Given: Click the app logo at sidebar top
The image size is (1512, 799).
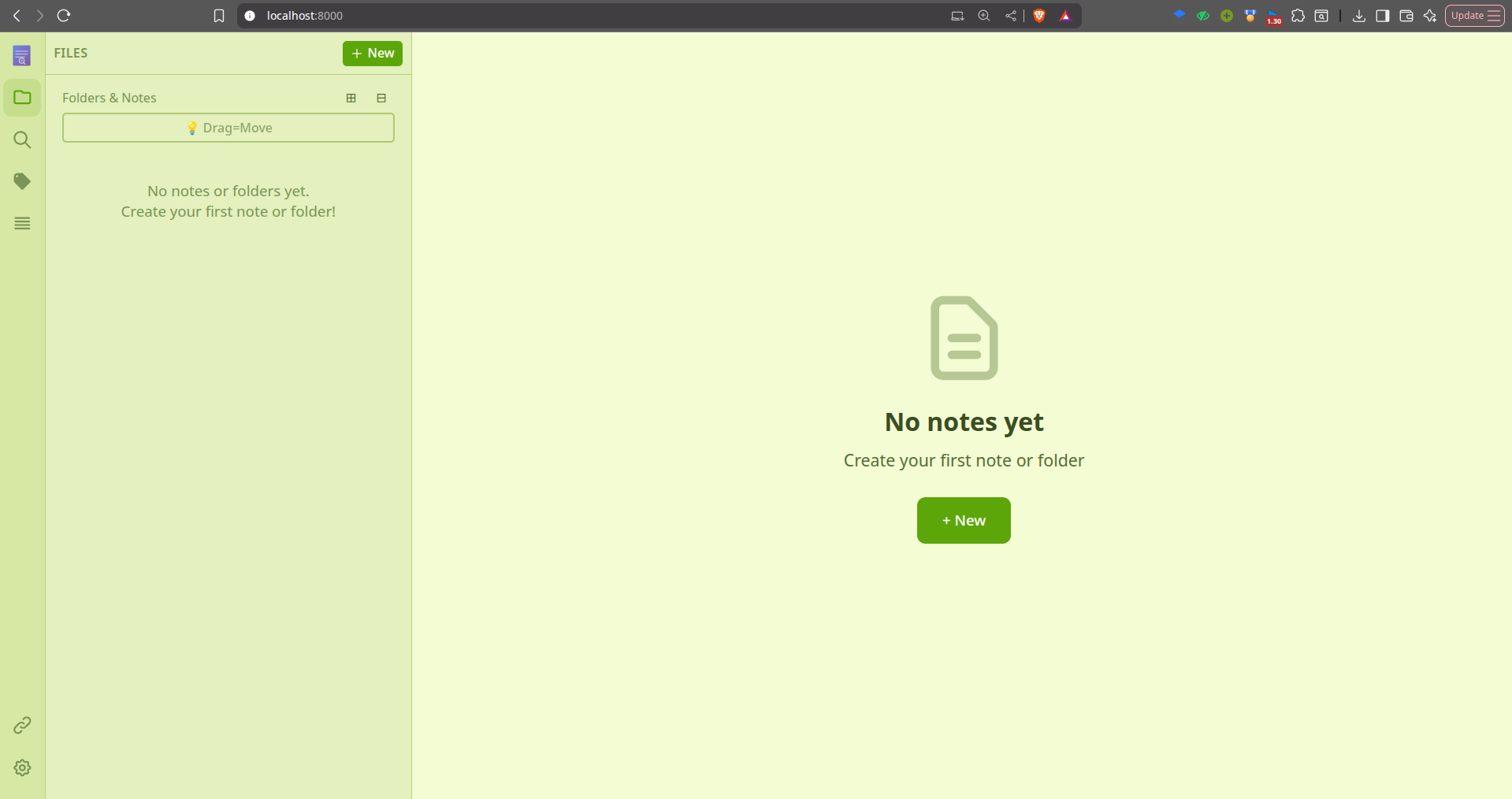Looking at the screenshot, I should 22,54.
